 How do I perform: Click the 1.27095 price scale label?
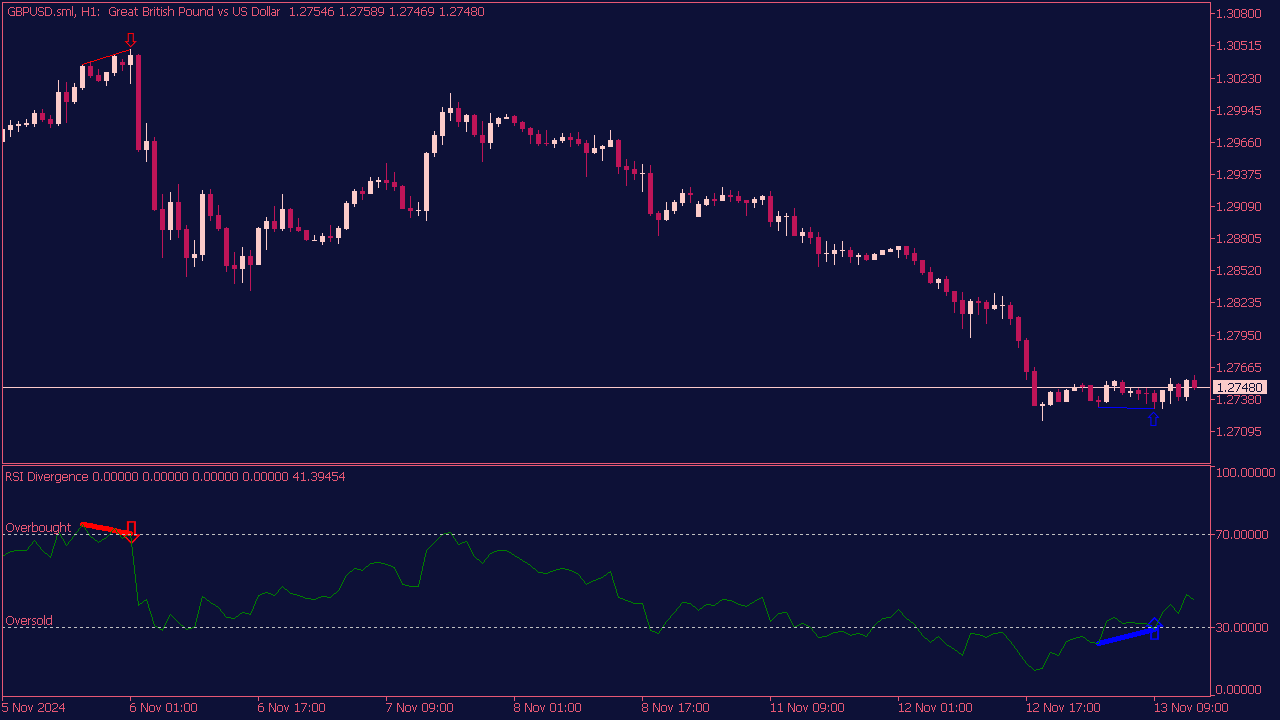1239,431
